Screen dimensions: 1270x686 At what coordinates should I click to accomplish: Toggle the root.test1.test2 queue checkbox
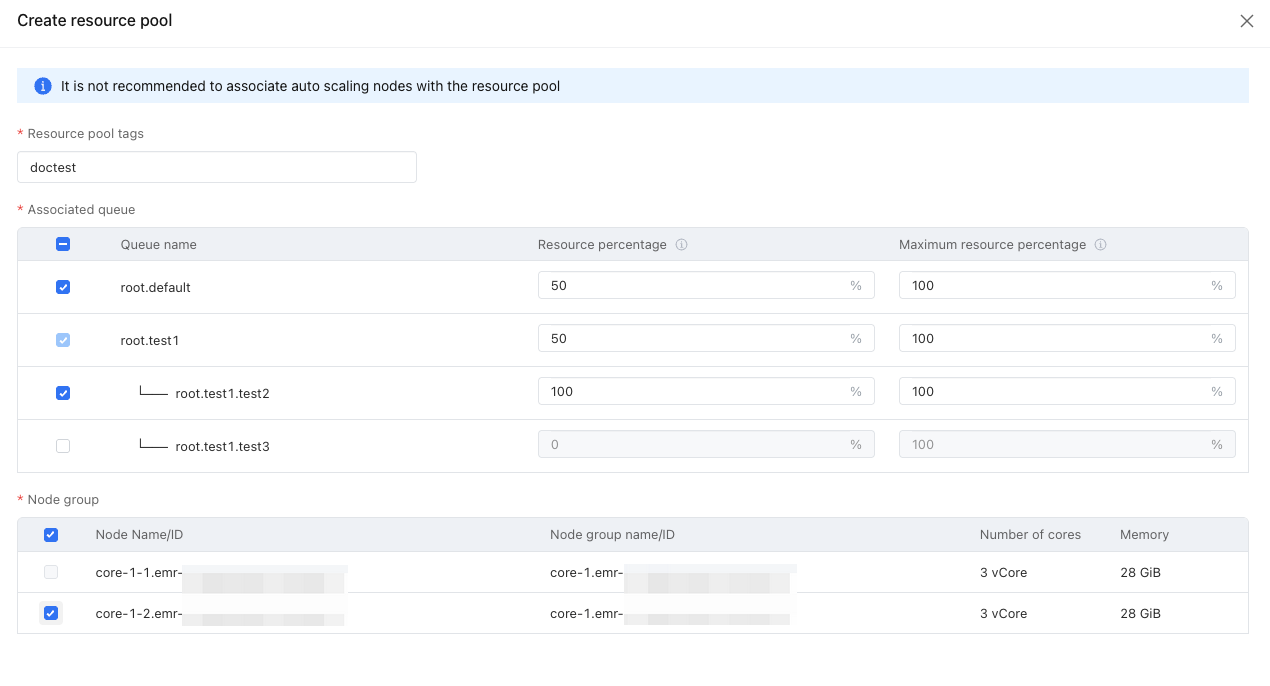click(x=63, y=393)
